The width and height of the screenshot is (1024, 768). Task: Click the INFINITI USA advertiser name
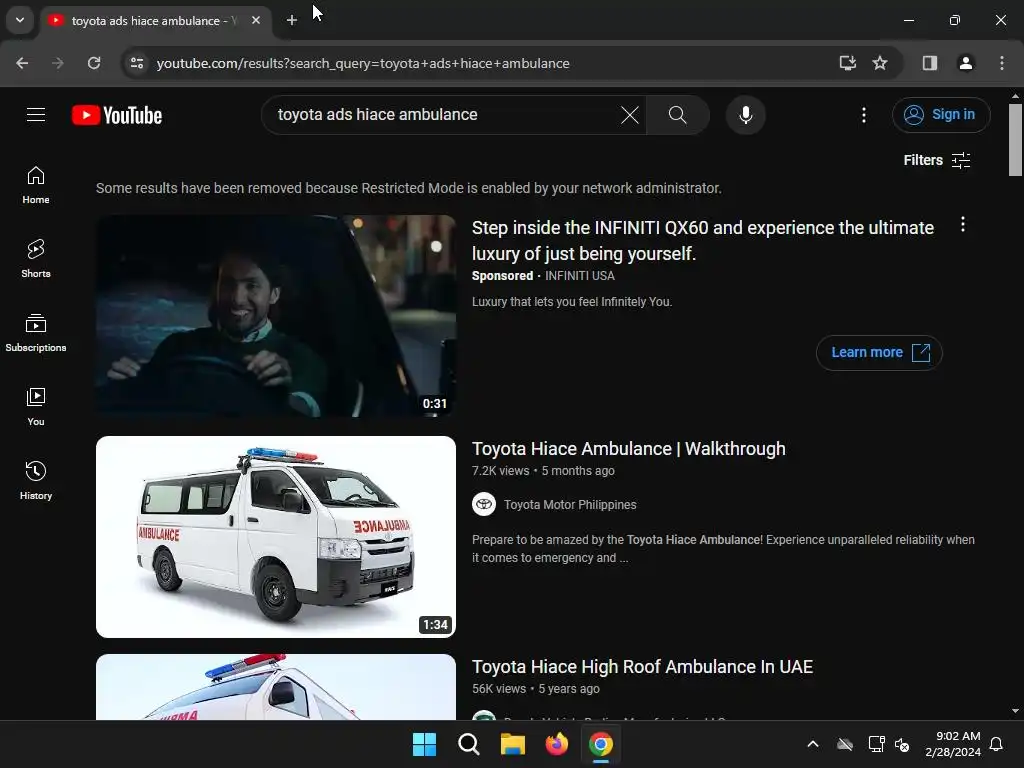click(579, 276)
